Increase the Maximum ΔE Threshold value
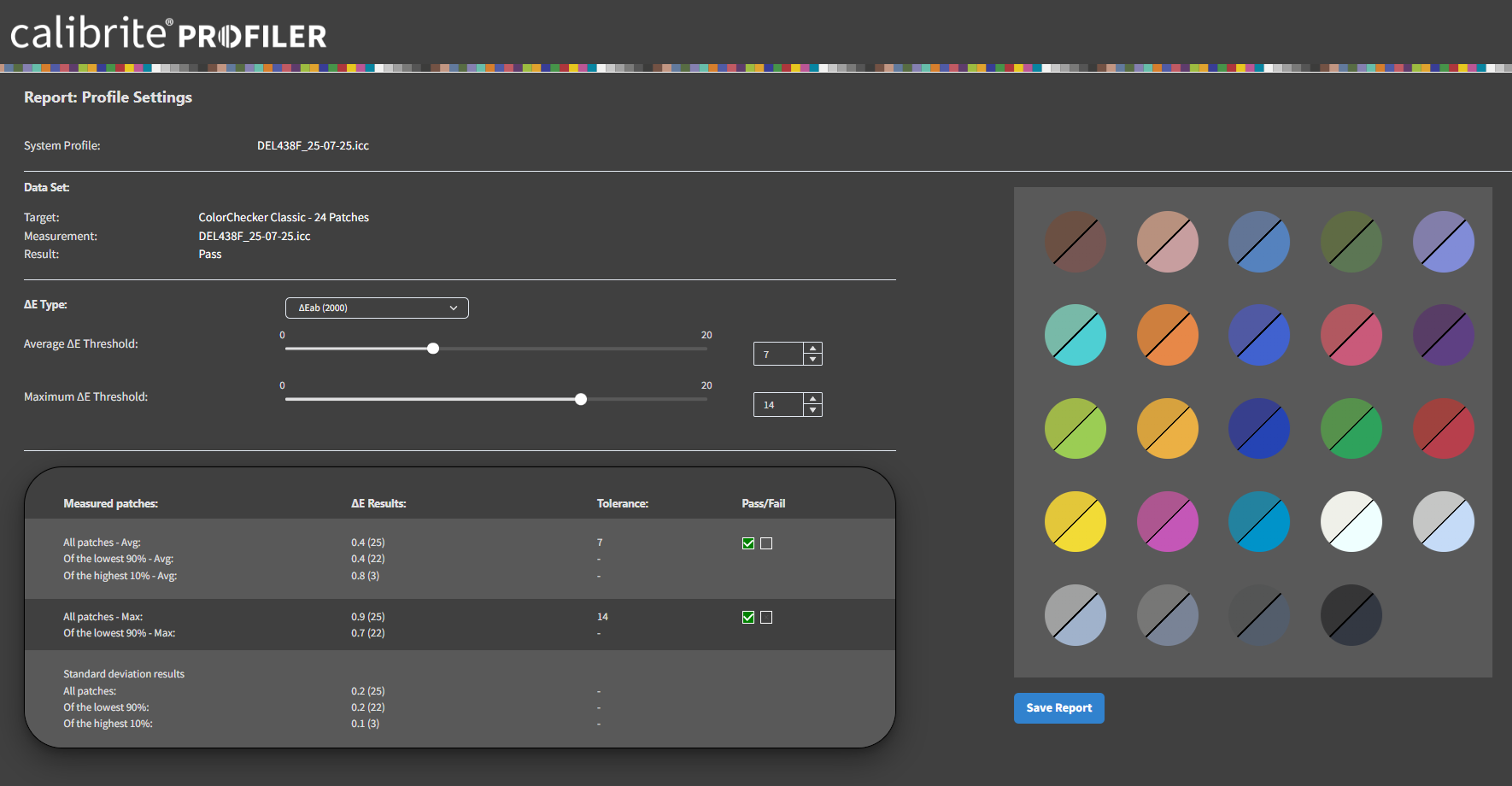Screen dimensions: 1512x786 813,398
